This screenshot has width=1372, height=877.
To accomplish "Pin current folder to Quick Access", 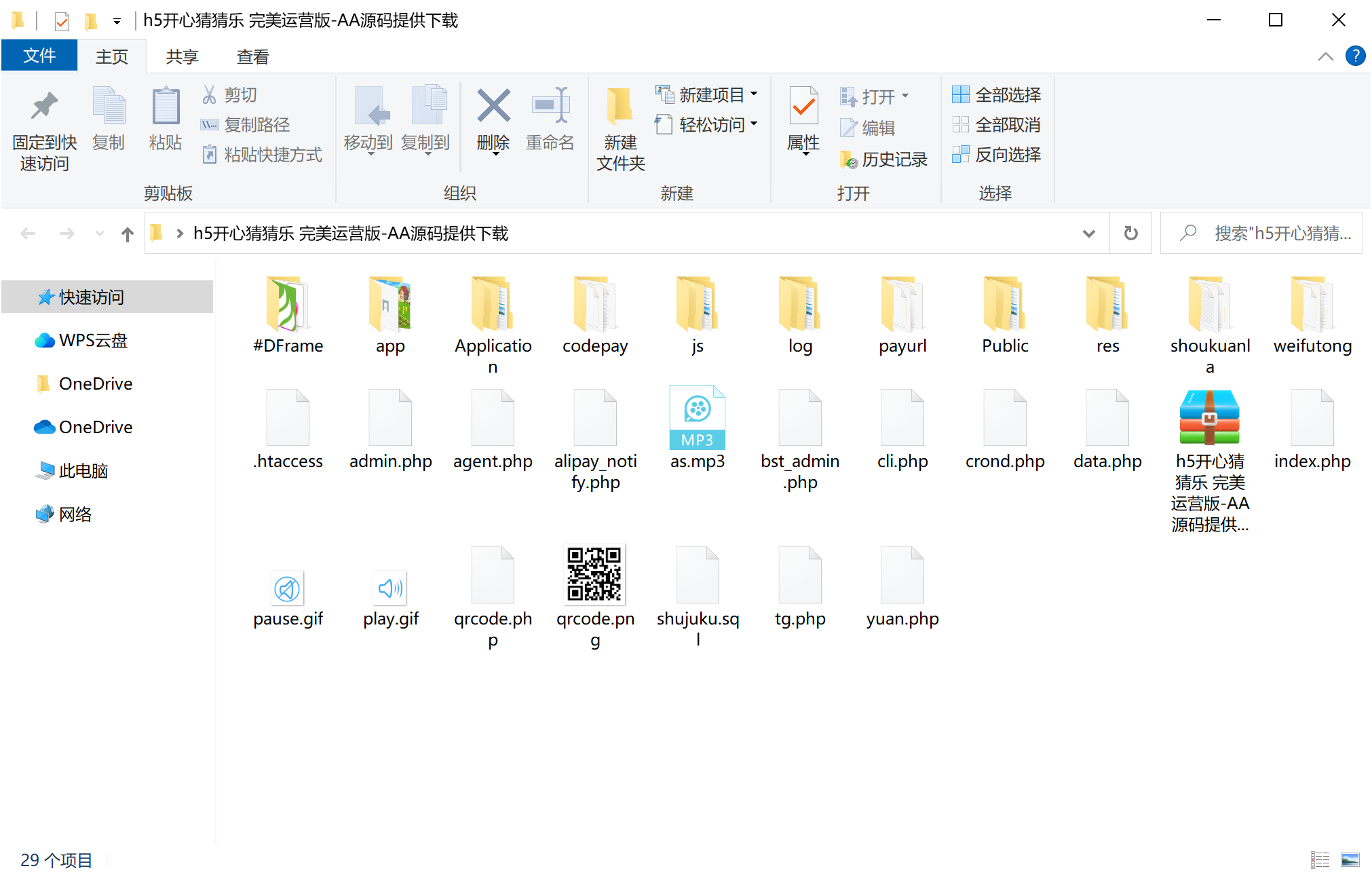I will 43,126.
